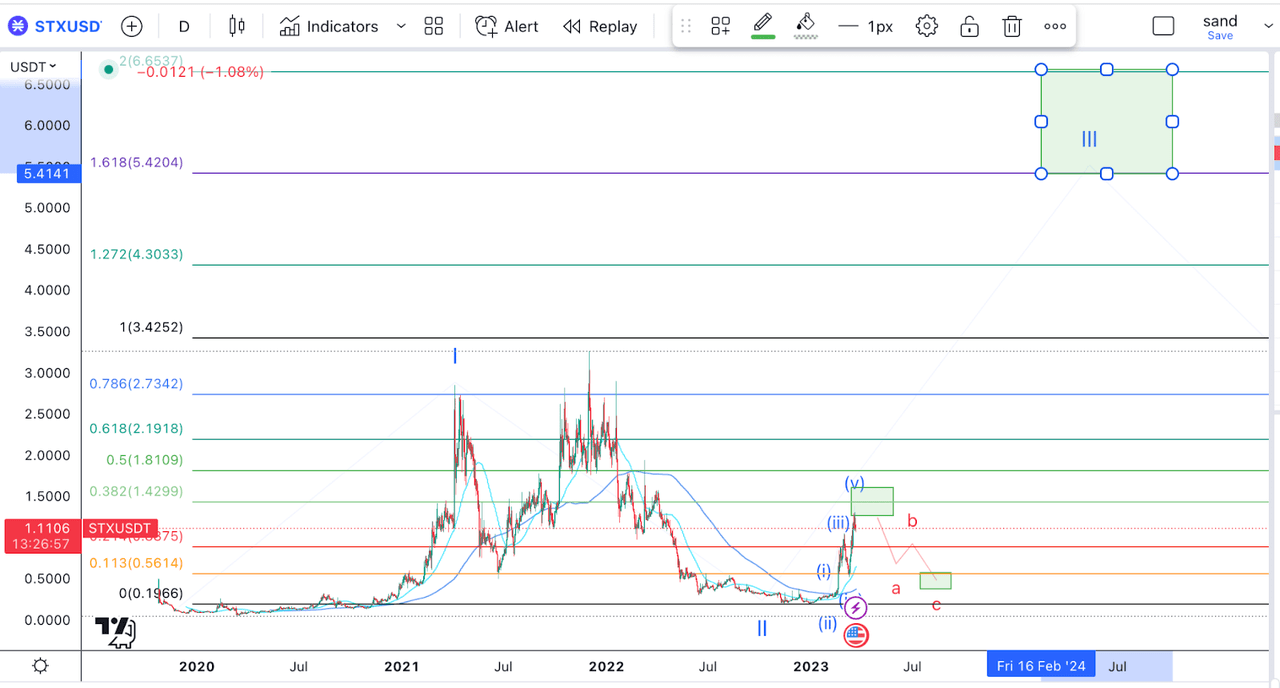Image resolution: width=1280 pixels, height=688 pixels.
Task: Select the top-left handle of the green rectangle
Action: click(x=1041, y=69)
